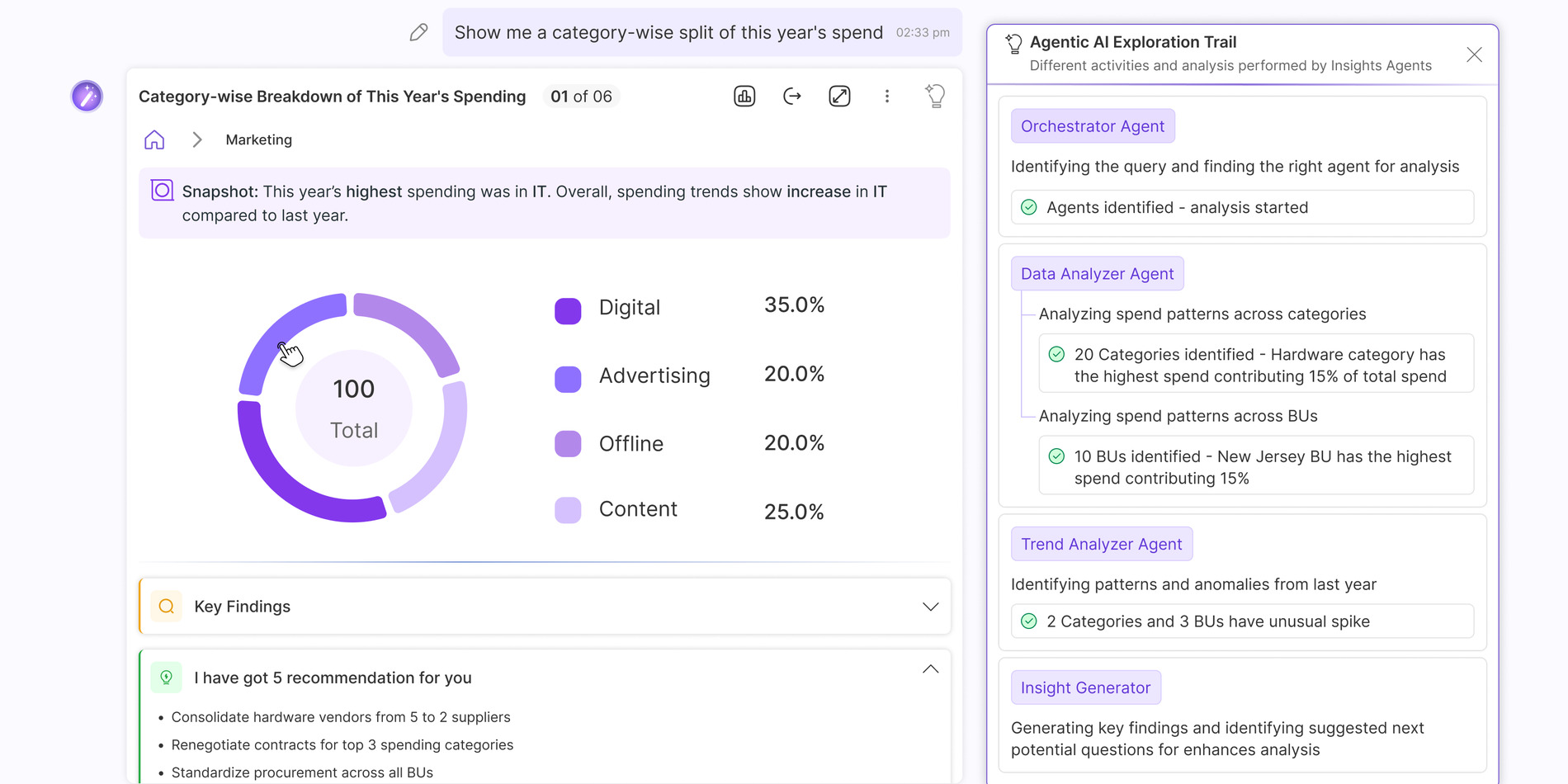Click 'Standardize procurement across all BUs' recommendation
The image size is (1568, 784).
[302, 772]
